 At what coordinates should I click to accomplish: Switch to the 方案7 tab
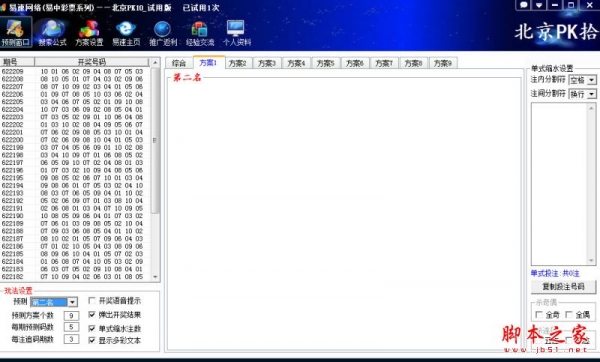tap(384, 63)
